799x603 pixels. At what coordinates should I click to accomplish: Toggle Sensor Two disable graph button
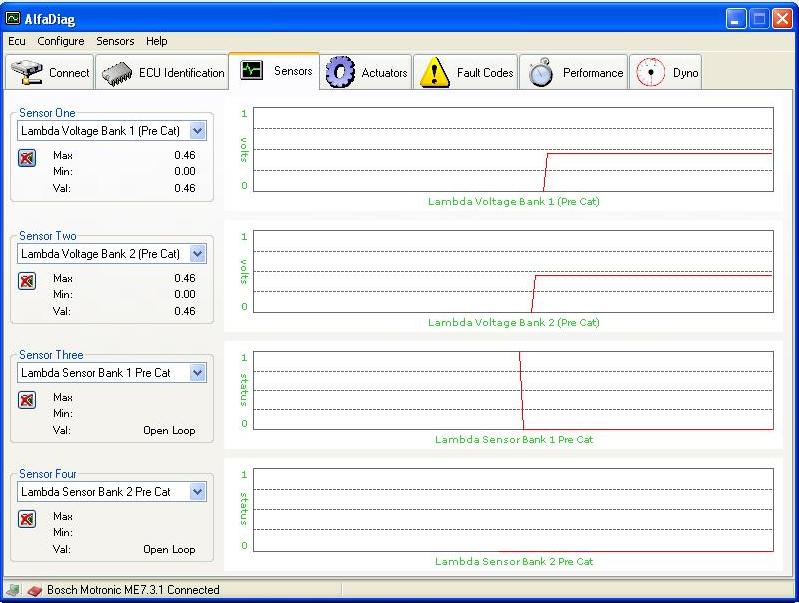[27, 281]
